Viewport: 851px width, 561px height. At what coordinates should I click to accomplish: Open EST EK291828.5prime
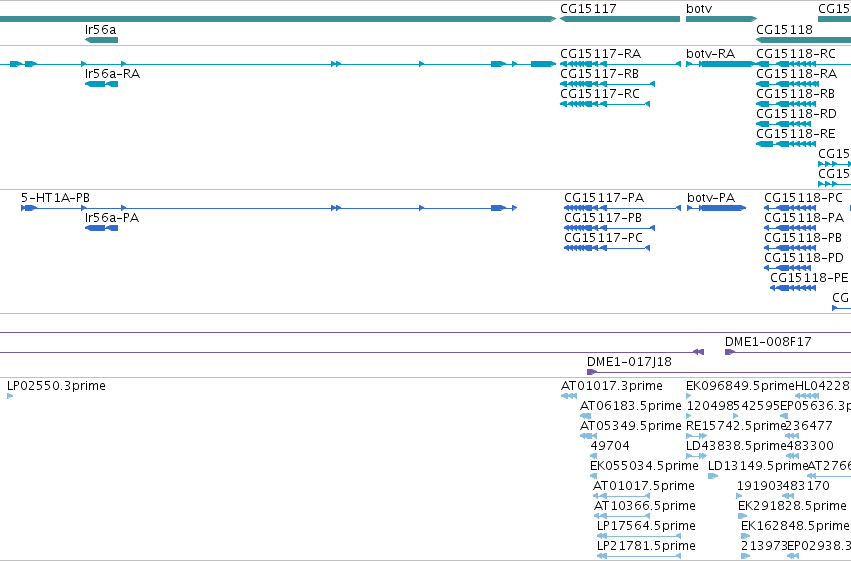click(792, 506)
